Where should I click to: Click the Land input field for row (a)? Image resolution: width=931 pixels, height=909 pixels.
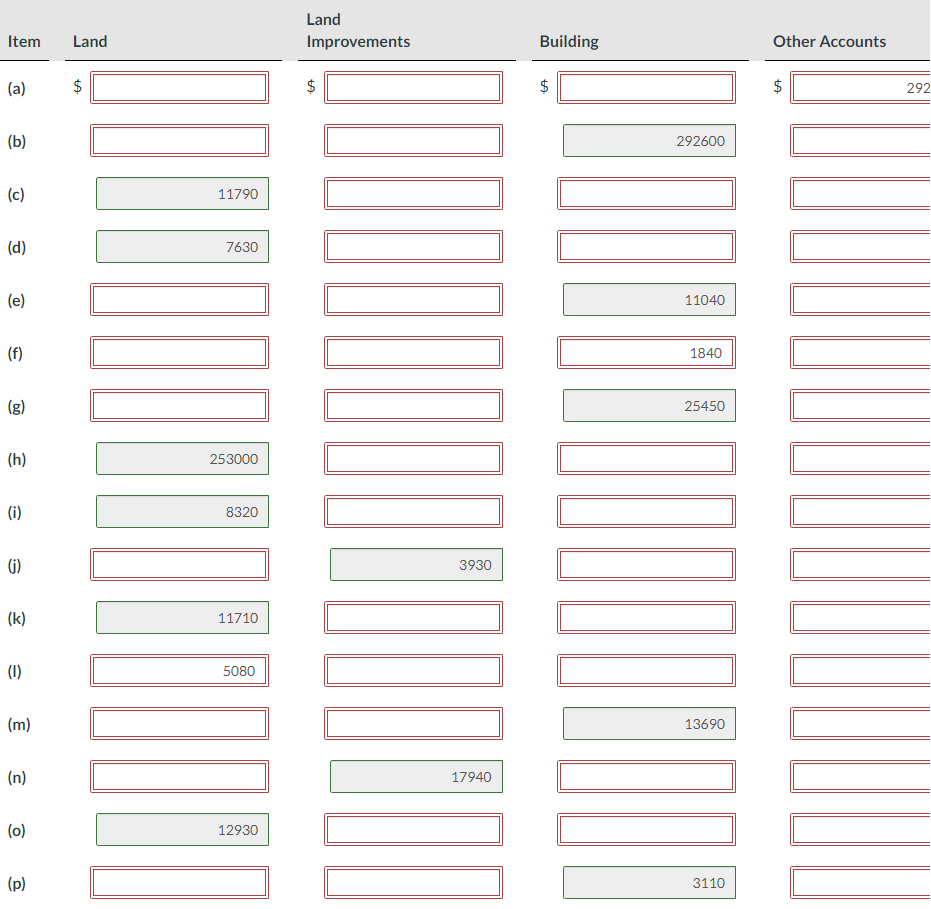click(180, 87)
